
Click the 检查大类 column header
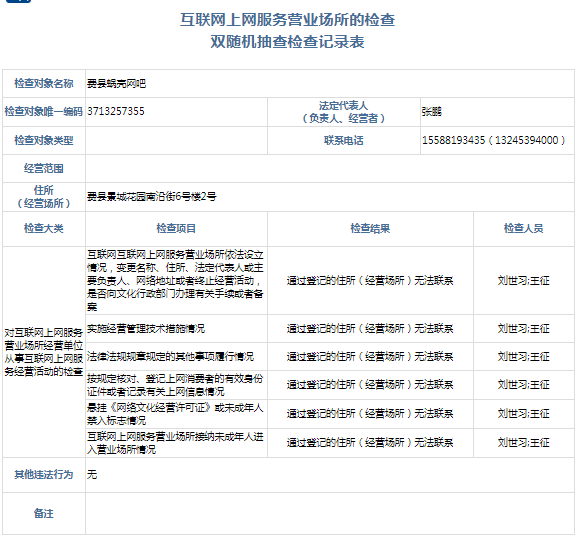(x=44, y=229)
